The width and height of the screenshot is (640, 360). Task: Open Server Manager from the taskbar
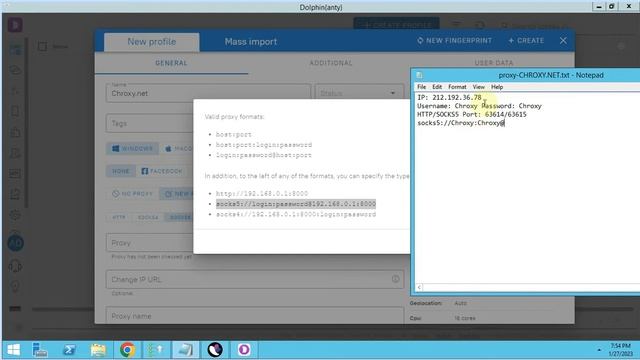(x=40, y=350)
